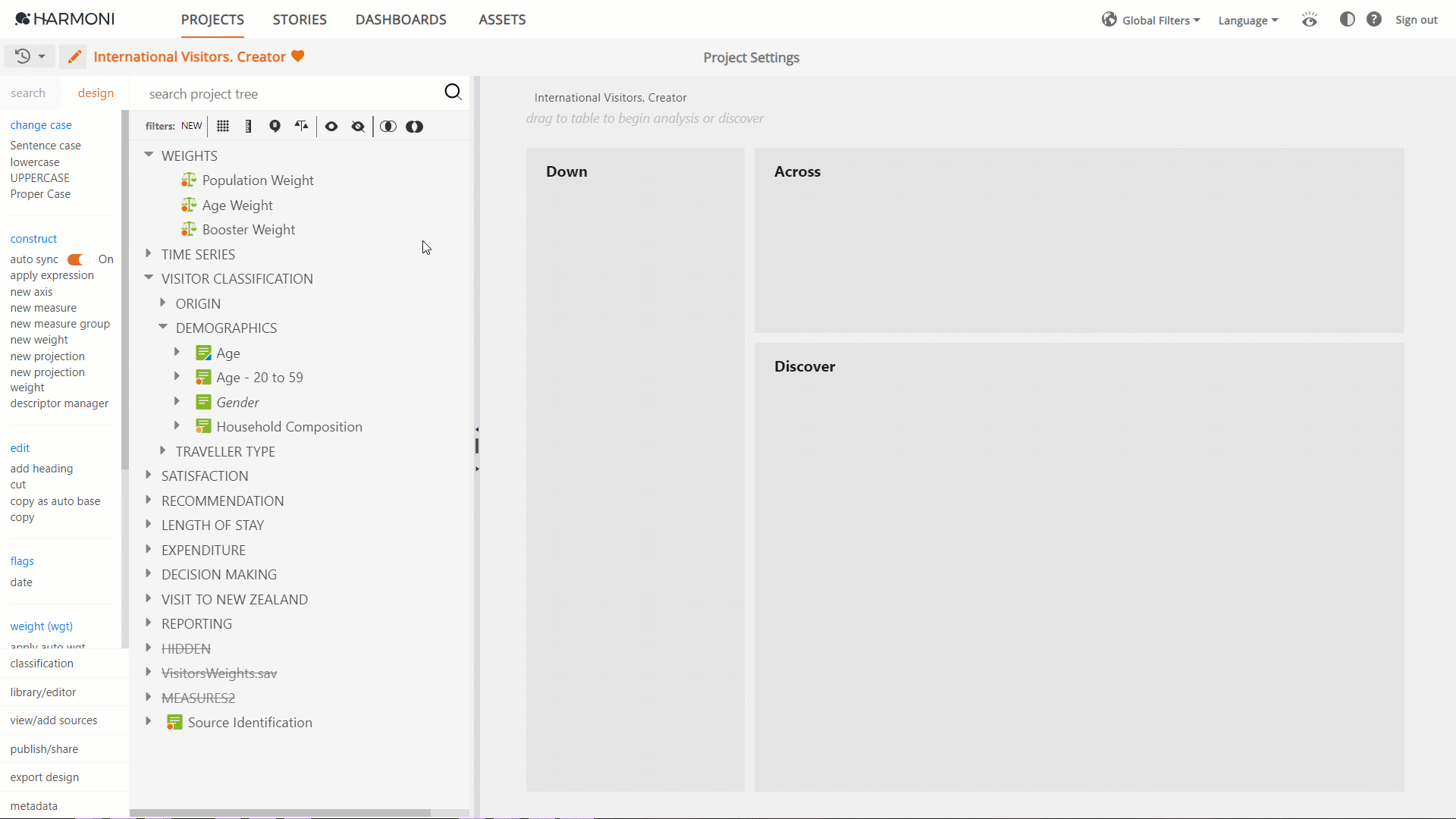Click the eye with lashes icon

(1310, 20)
